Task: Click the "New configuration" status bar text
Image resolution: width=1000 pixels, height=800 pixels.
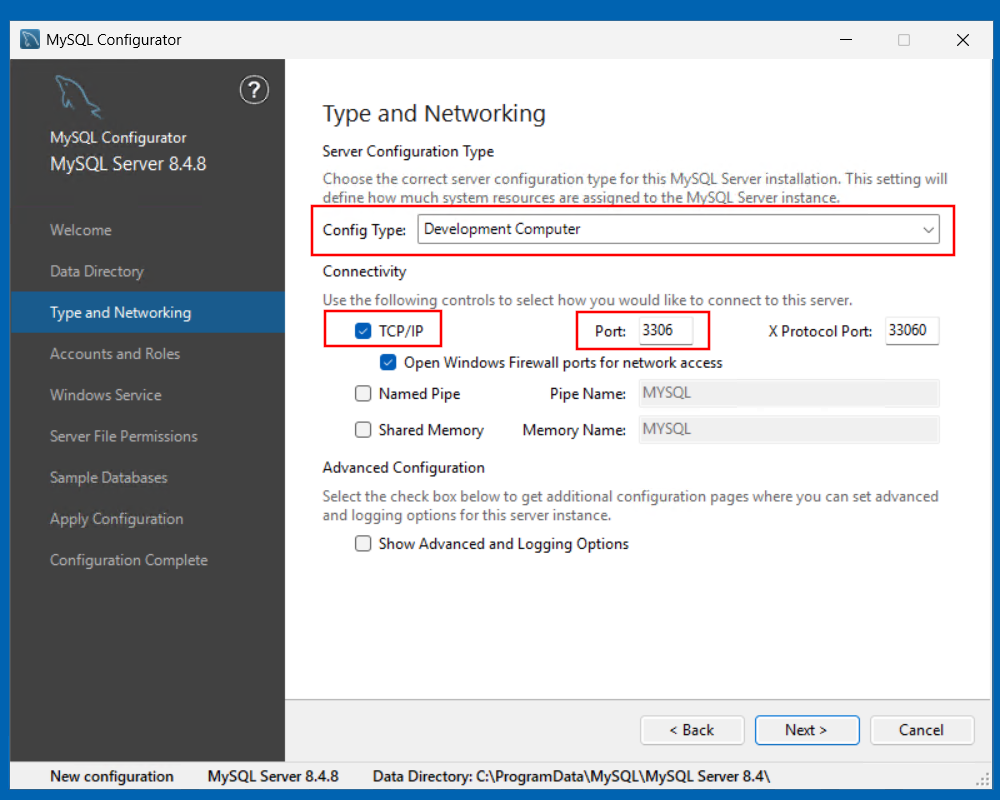Action: (112, 776)
